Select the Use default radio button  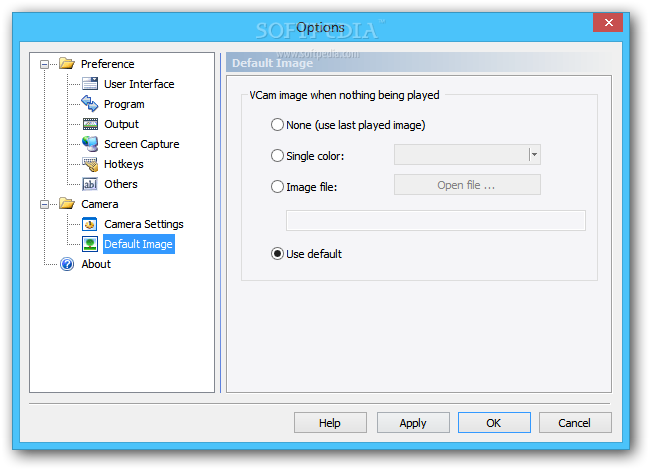point(277,254)
